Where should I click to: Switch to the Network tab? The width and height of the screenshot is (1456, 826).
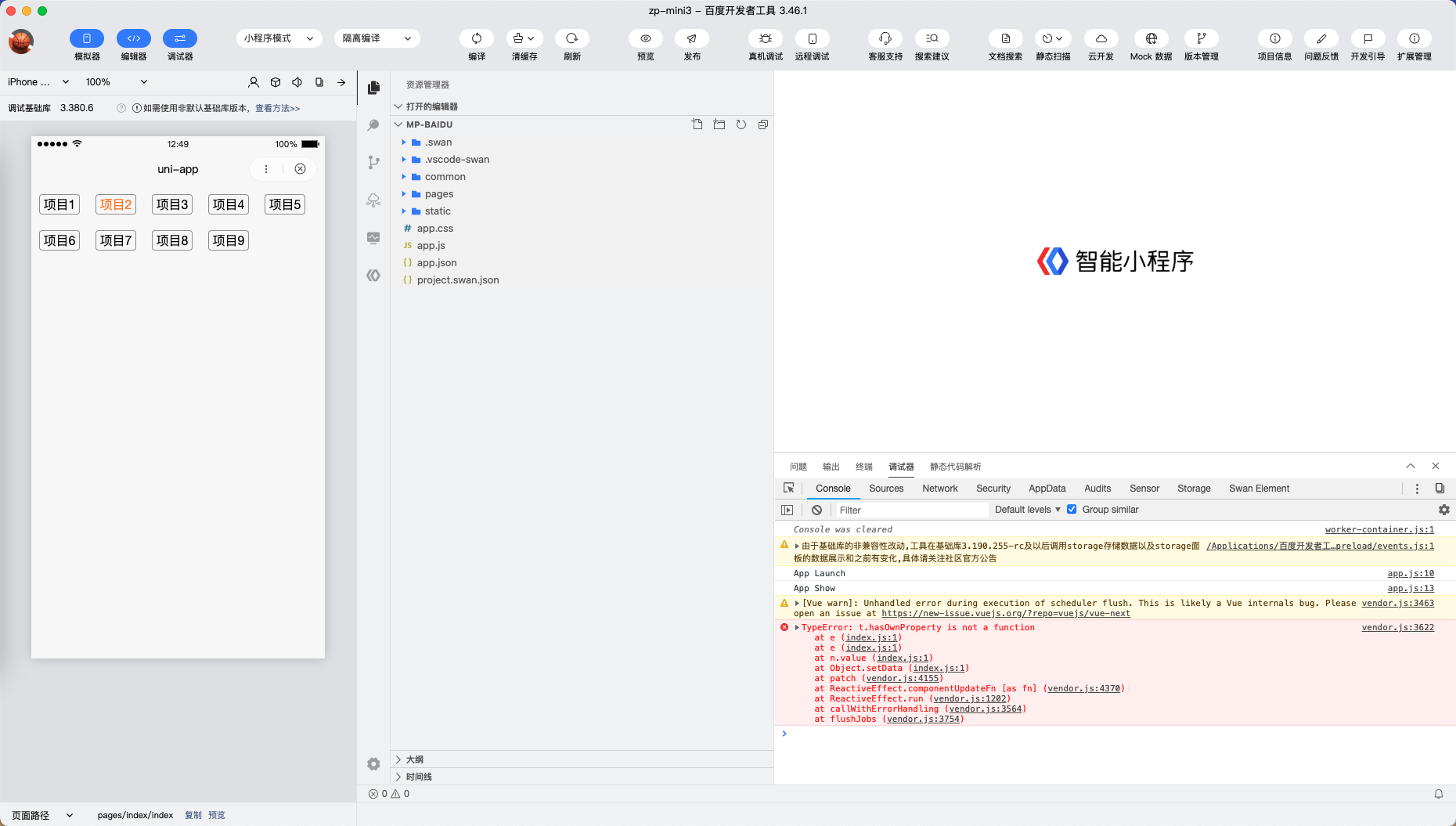coord(939,489)
